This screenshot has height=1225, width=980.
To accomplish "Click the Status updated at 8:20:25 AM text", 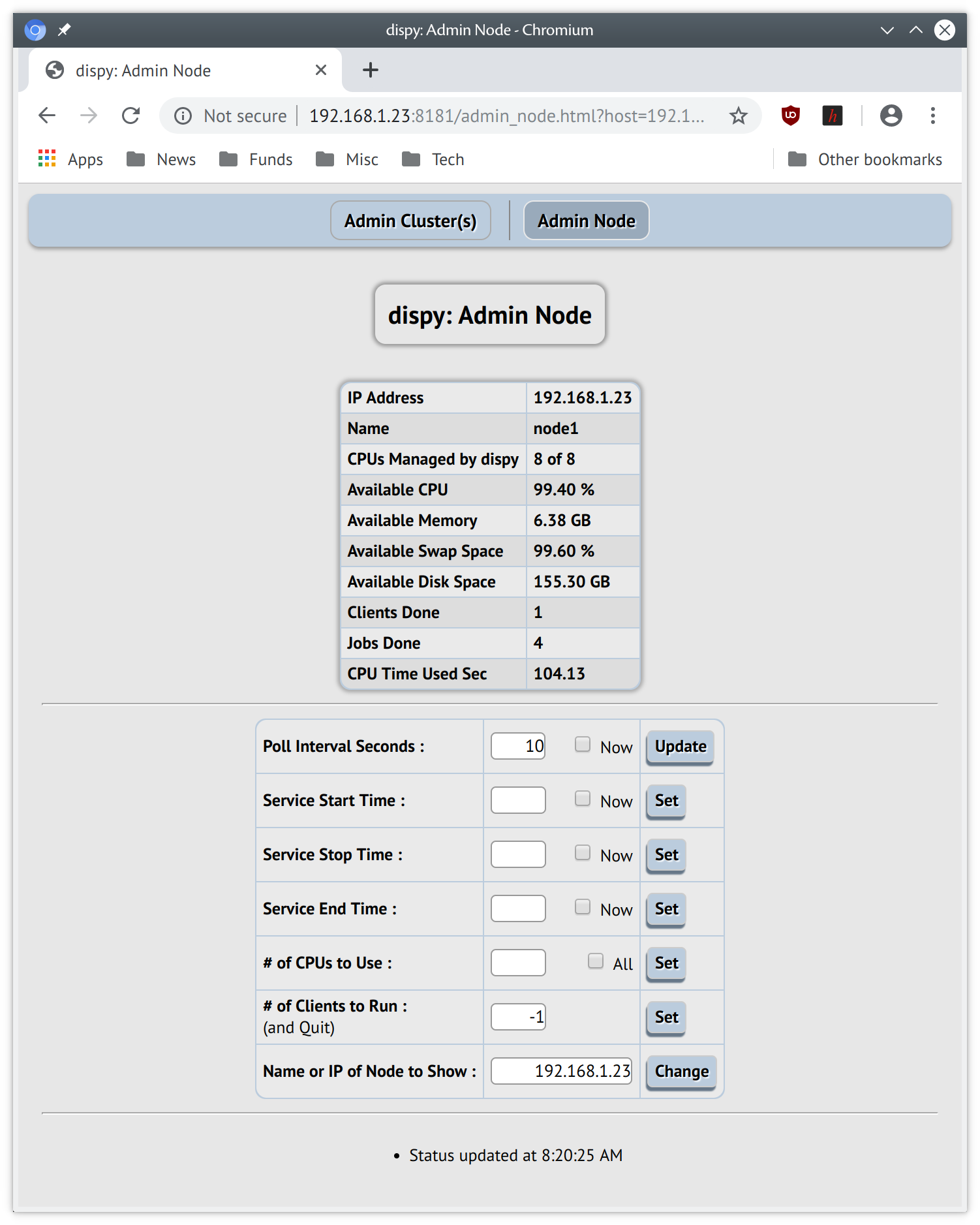I will tap(515, 1155).
